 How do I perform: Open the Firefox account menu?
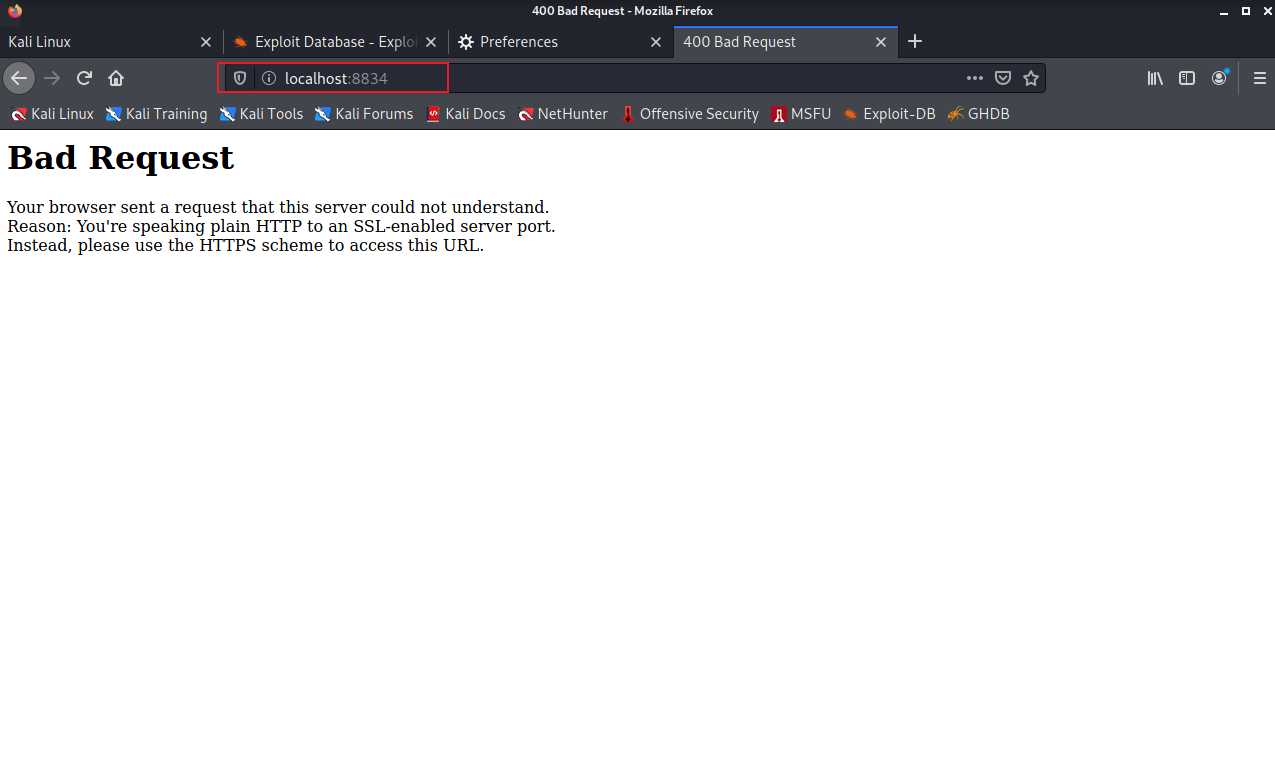1219,78
